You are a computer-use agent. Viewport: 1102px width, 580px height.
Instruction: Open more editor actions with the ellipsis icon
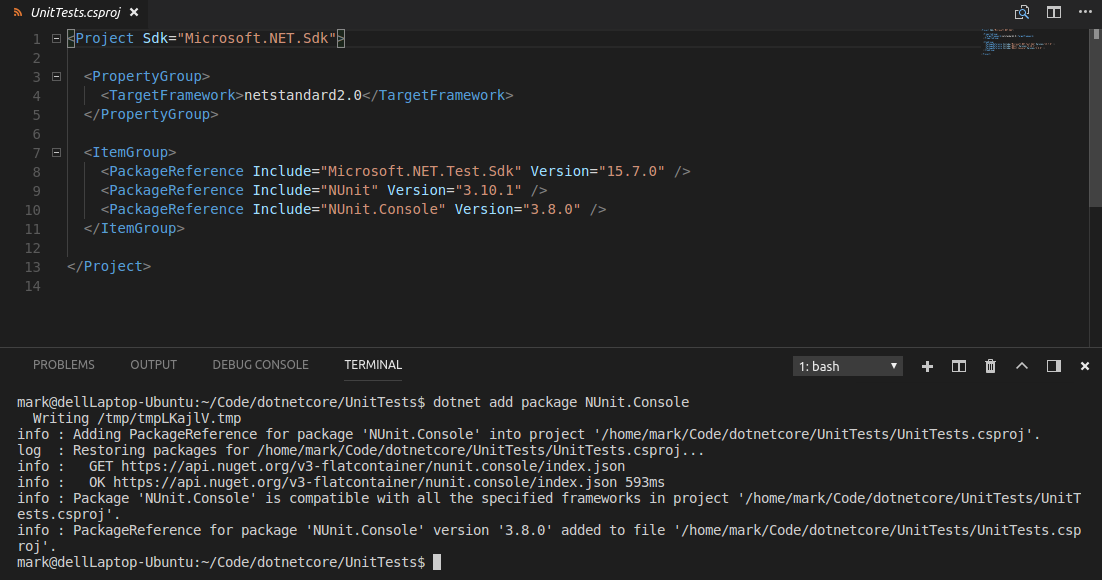(1085, 10)
